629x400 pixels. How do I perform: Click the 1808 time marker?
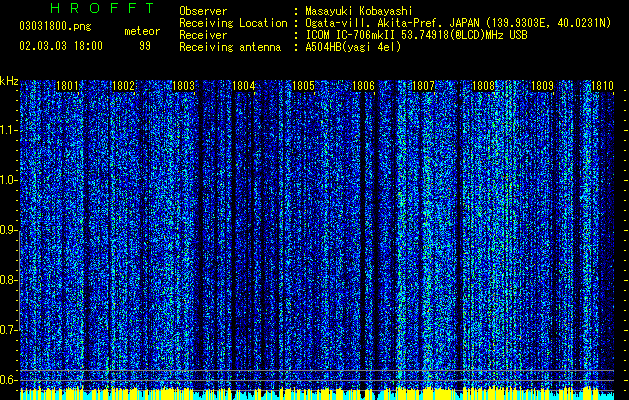484,86
